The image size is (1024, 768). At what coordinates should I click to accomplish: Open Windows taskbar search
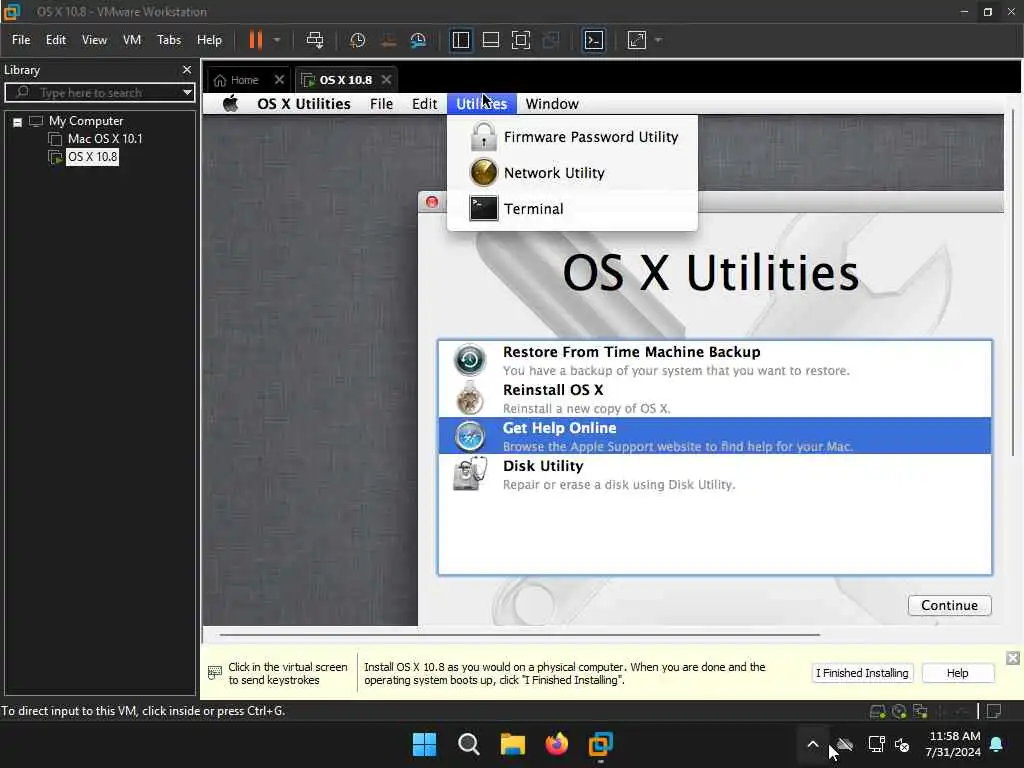pyautogui.click(x=468, y=744)
